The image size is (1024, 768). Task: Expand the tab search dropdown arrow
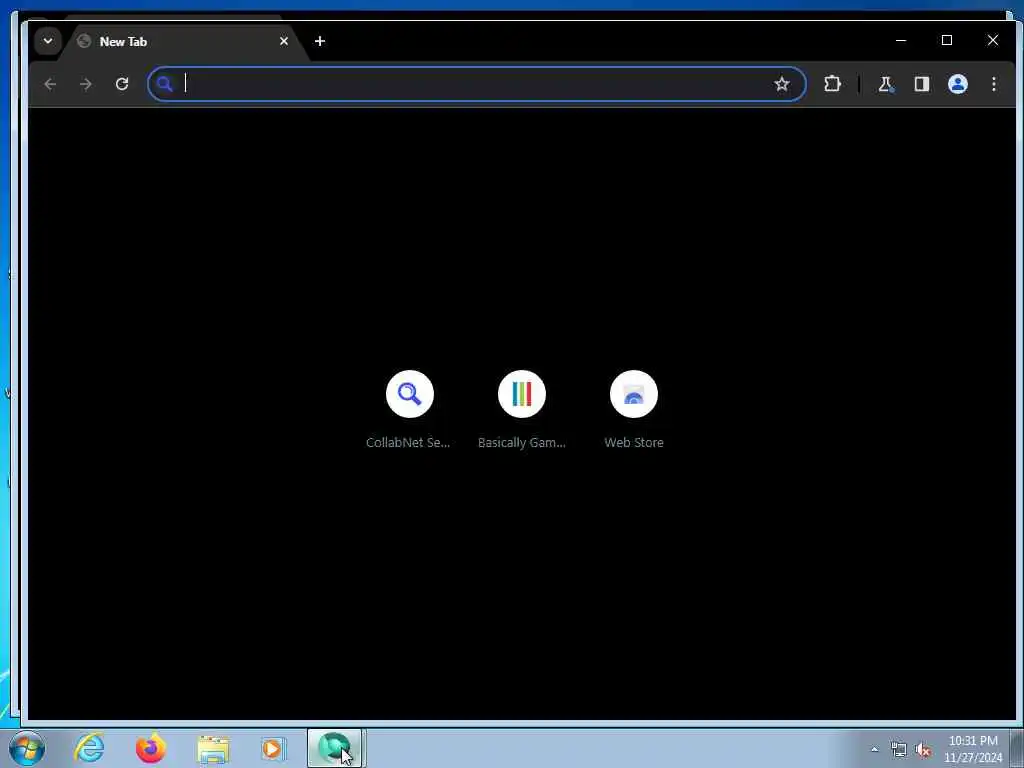[48, 41]
